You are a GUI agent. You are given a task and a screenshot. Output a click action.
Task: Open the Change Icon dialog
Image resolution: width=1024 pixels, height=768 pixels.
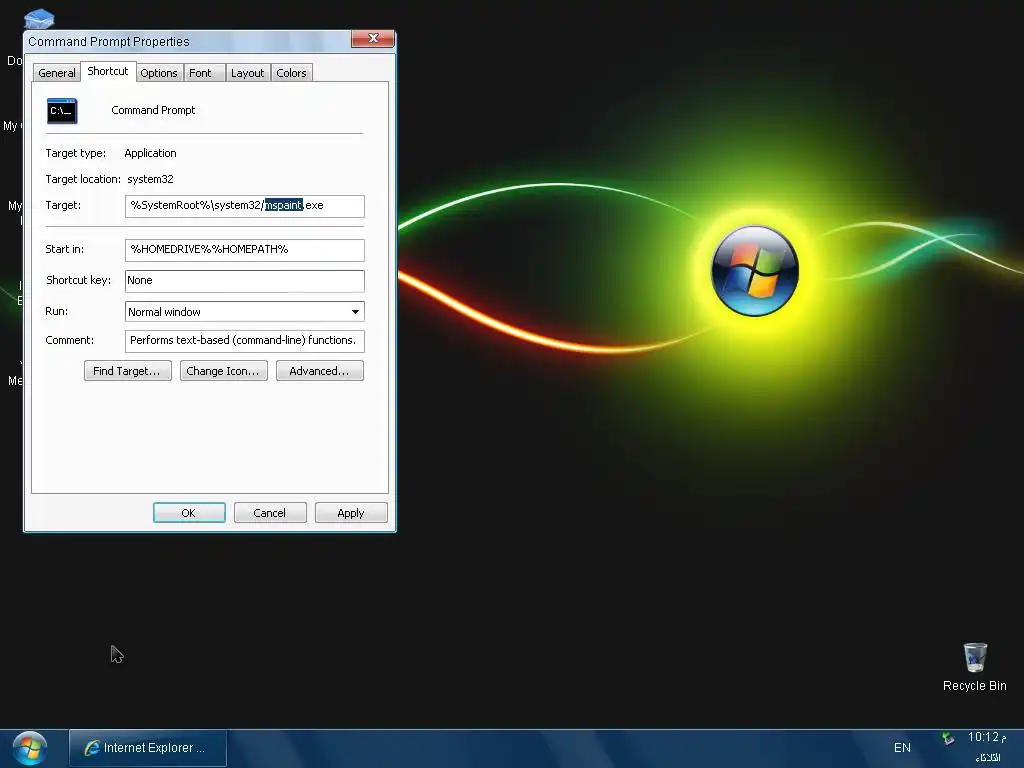click(x=223, y=371)
